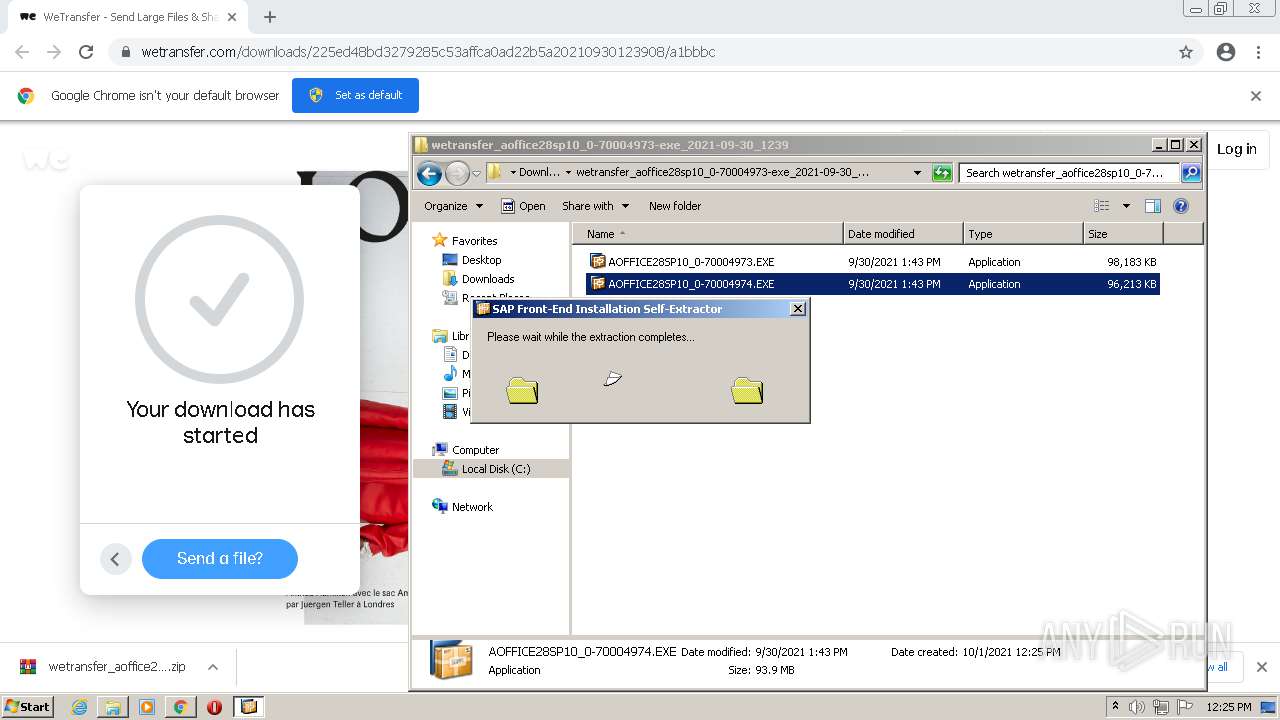The height and width of the screenshot is (720, 1280).
Task: Set Chrome as default browser
Action: (355, 95)
